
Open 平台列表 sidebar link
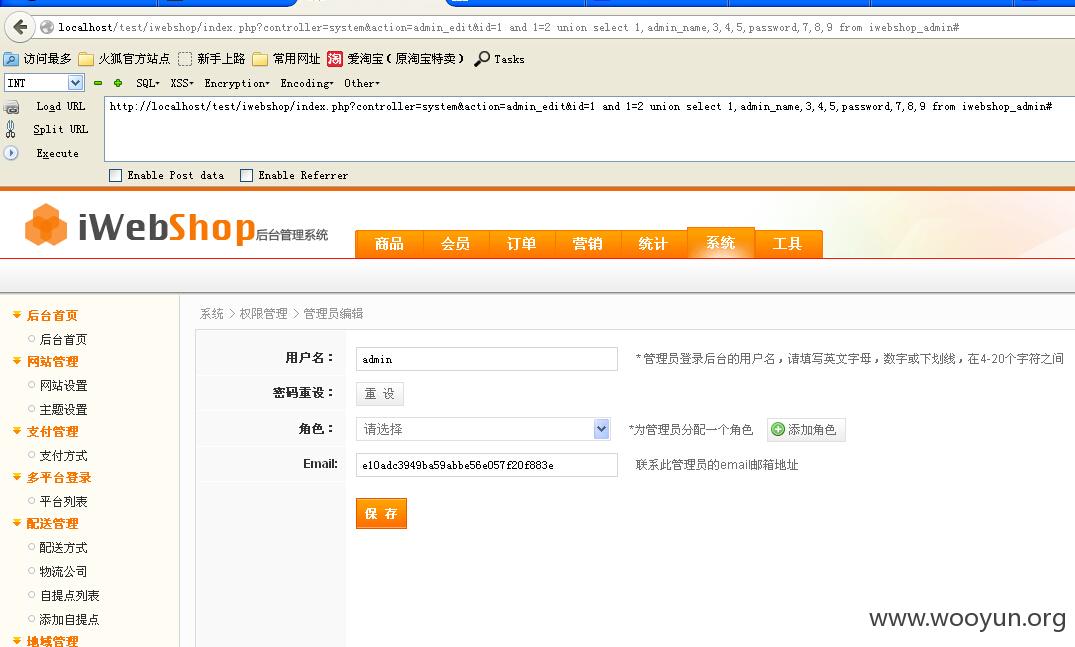(63, 502)
